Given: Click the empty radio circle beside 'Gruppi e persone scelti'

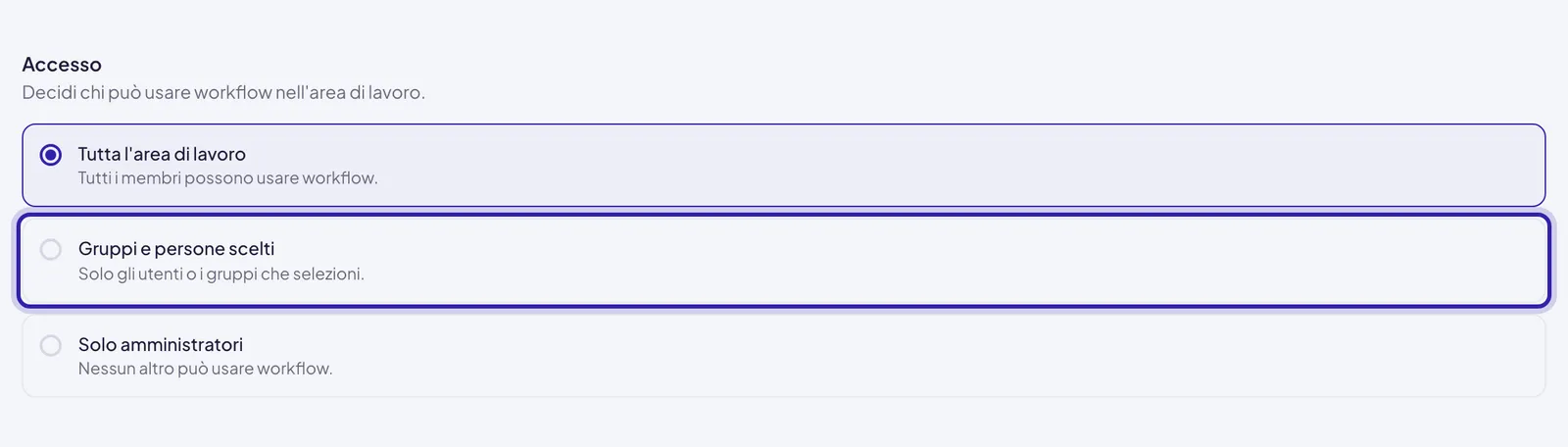Looking at the screenshot, I should coord(51,250).
